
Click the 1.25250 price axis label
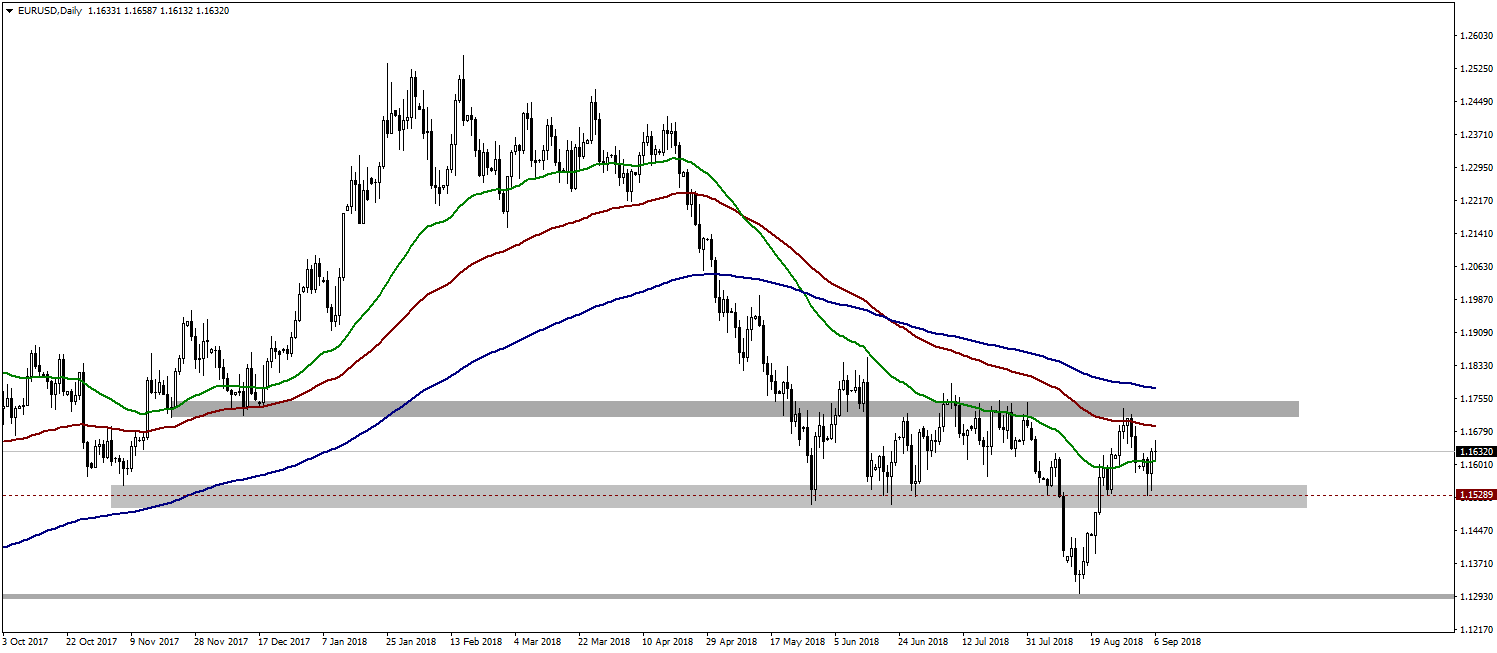point(1476,69)
